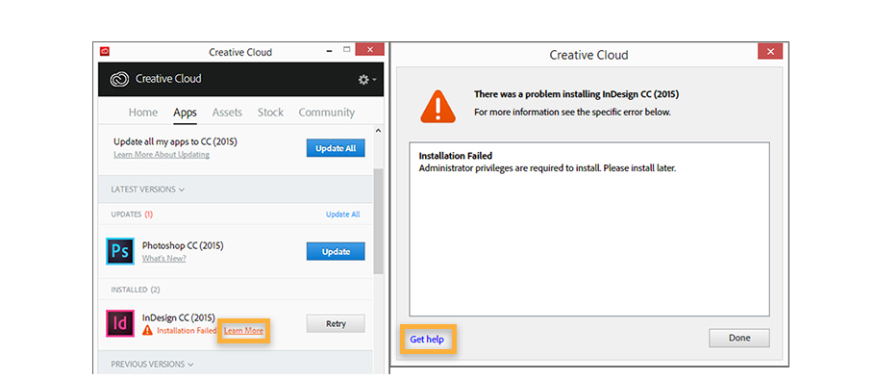Click 'Update all my apps to CC (2015)' text
The height and width of the screenshot is (379, 875).
tap(175, 142)
